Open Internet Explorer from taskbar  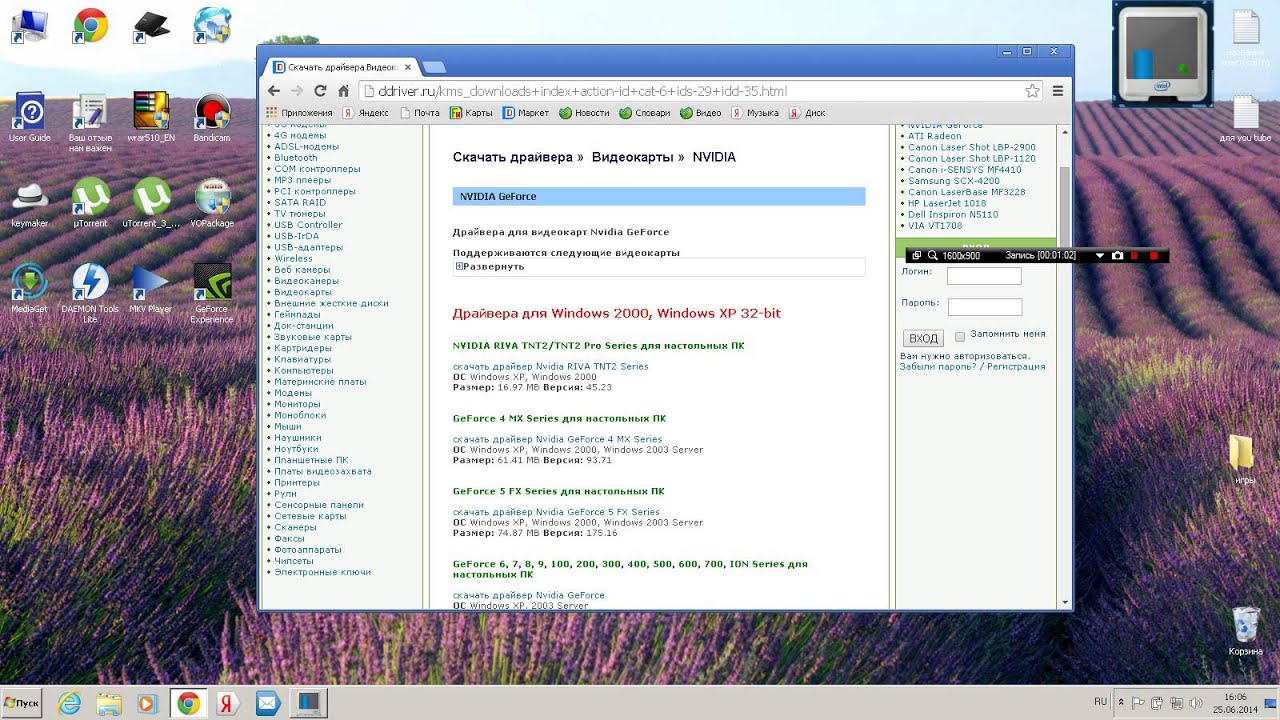[x=68, y=703]
